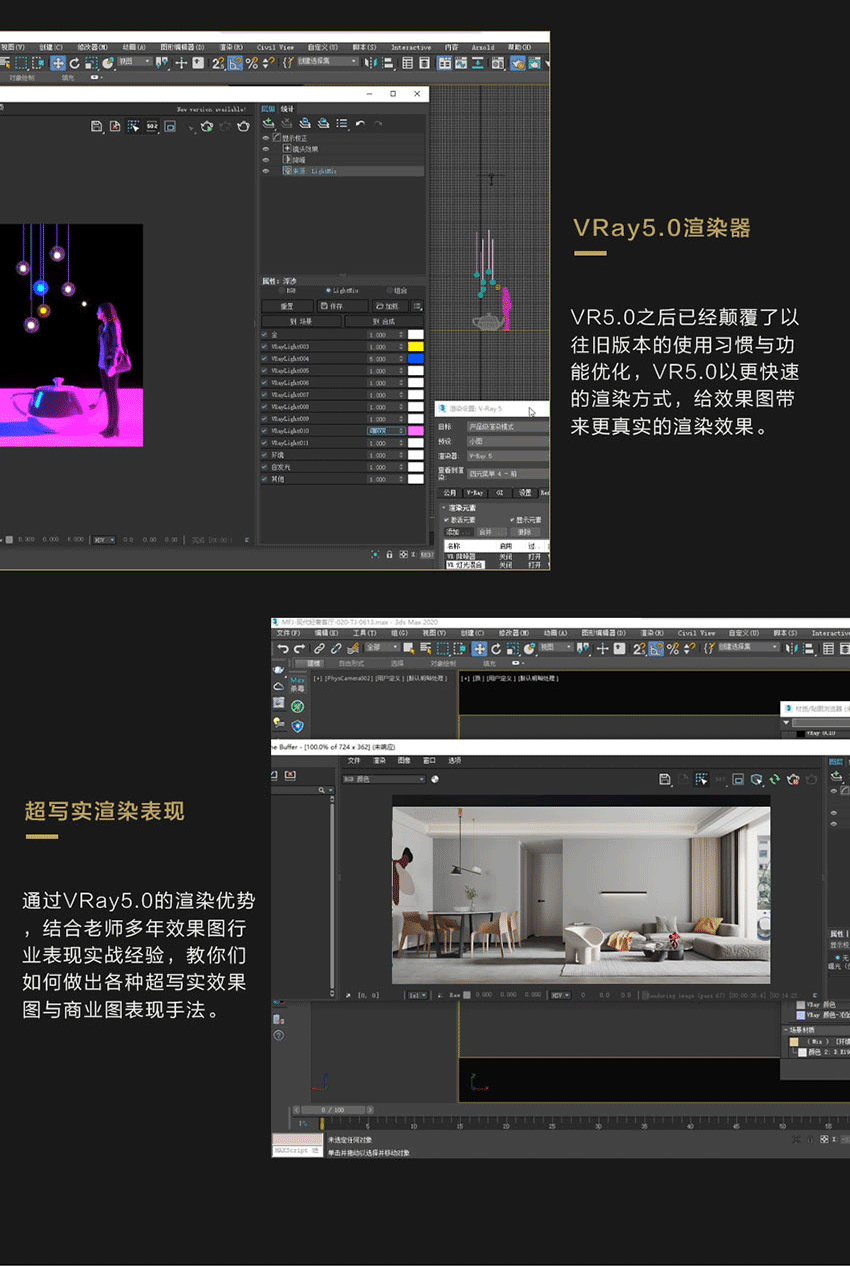850x1266 pixels.
Task: Select the LightMix radio button in properties
Action: click(x=328, y=290)
